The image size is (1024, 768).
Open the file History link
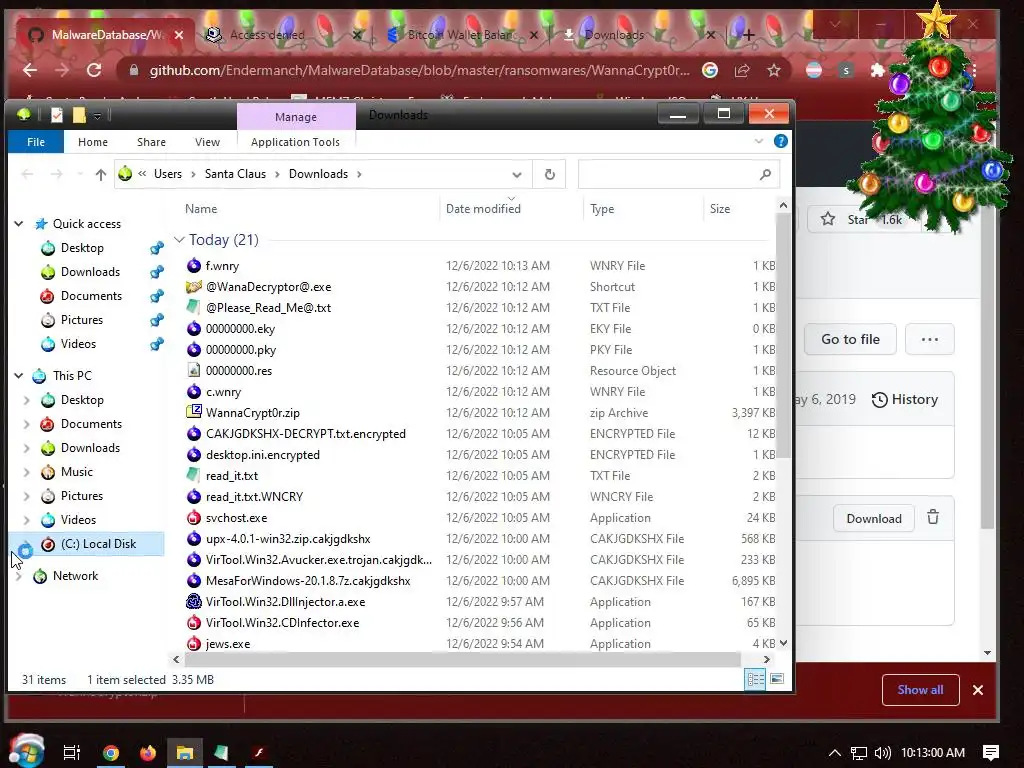pos(904,399)
